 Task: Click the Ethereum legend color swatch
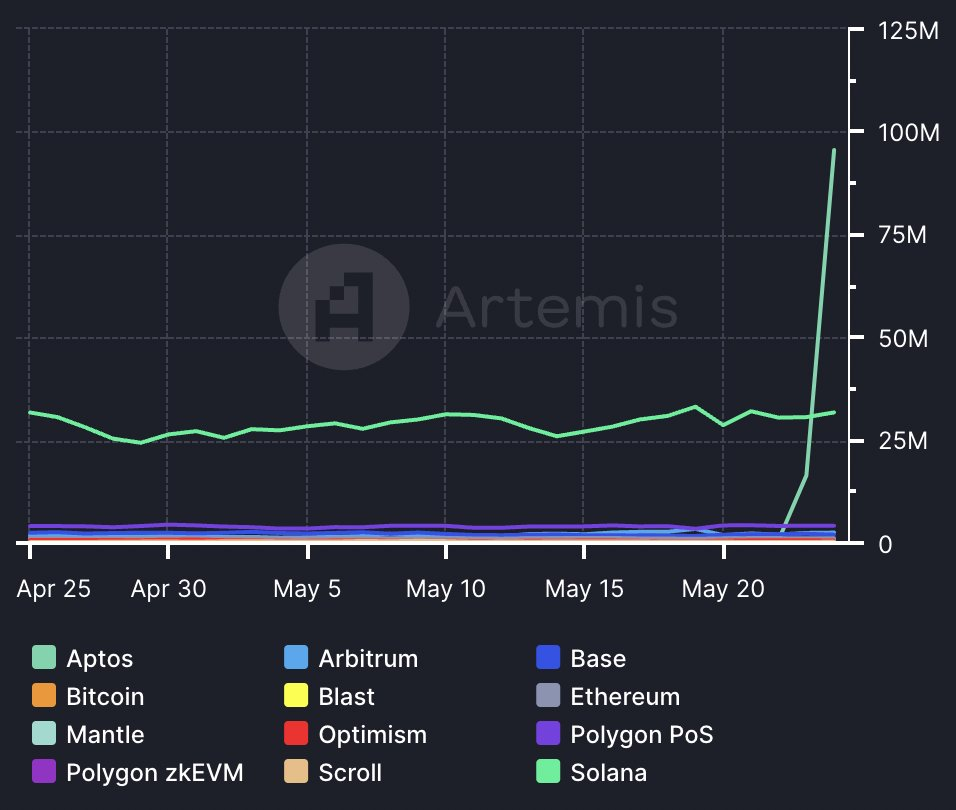tap(548, 695)
